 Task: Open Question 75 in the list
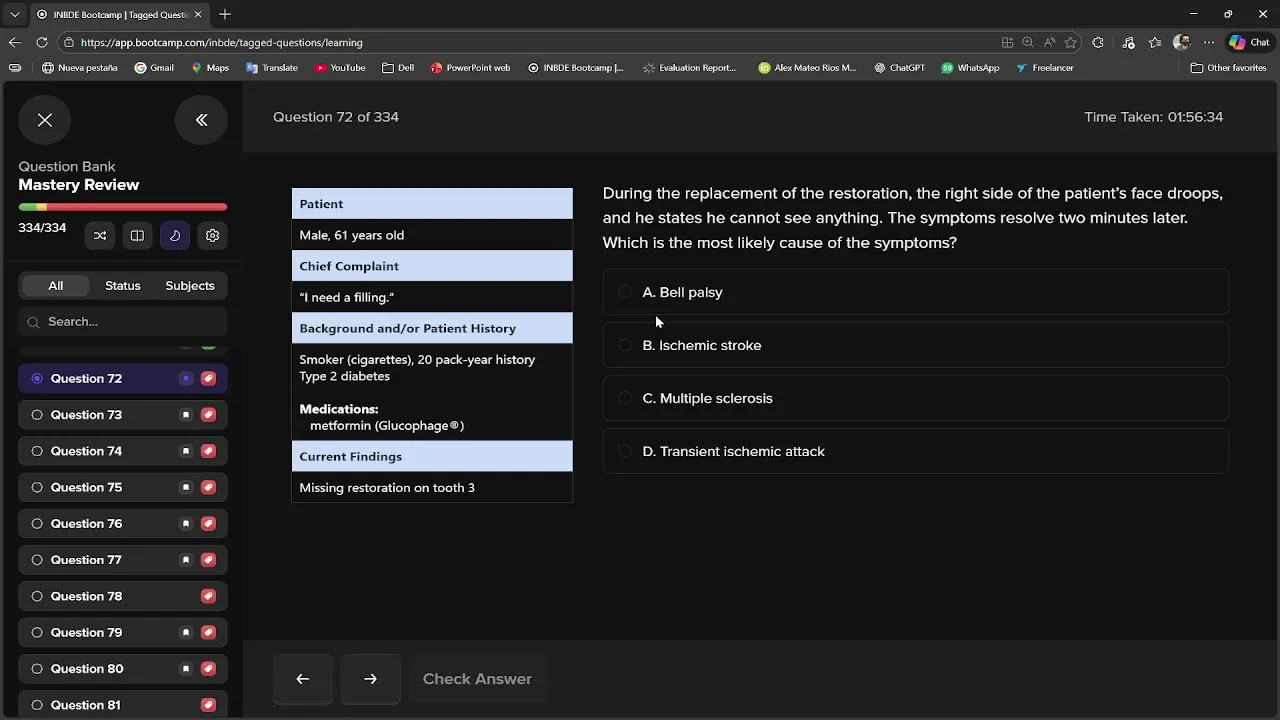(87, 487)
